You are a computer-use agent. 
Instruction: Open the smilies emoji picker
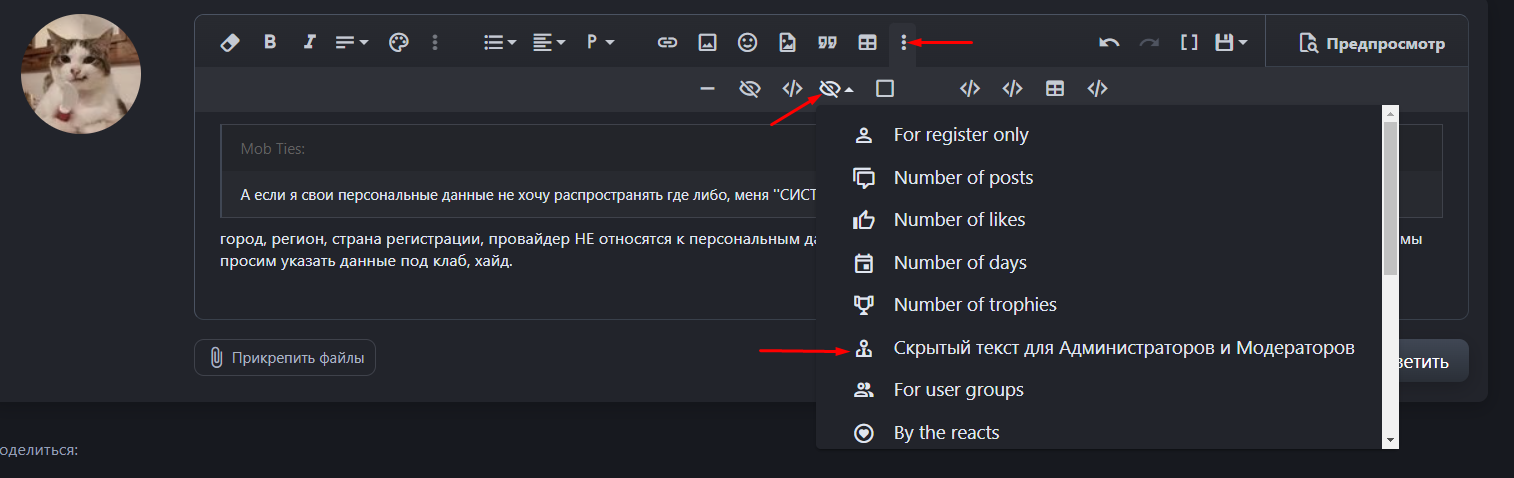coord(747,42)
